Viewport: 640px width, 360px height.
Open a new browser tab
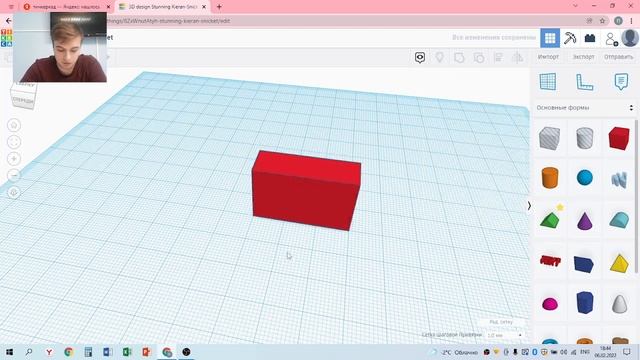(219, 7)
